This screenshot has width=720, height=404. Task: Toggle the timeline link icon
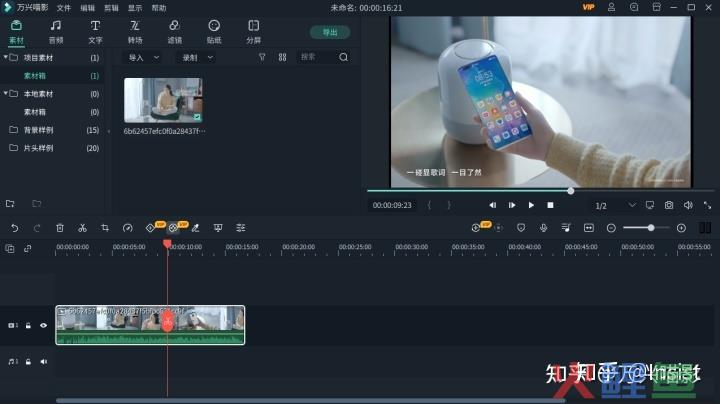point(28,248)
